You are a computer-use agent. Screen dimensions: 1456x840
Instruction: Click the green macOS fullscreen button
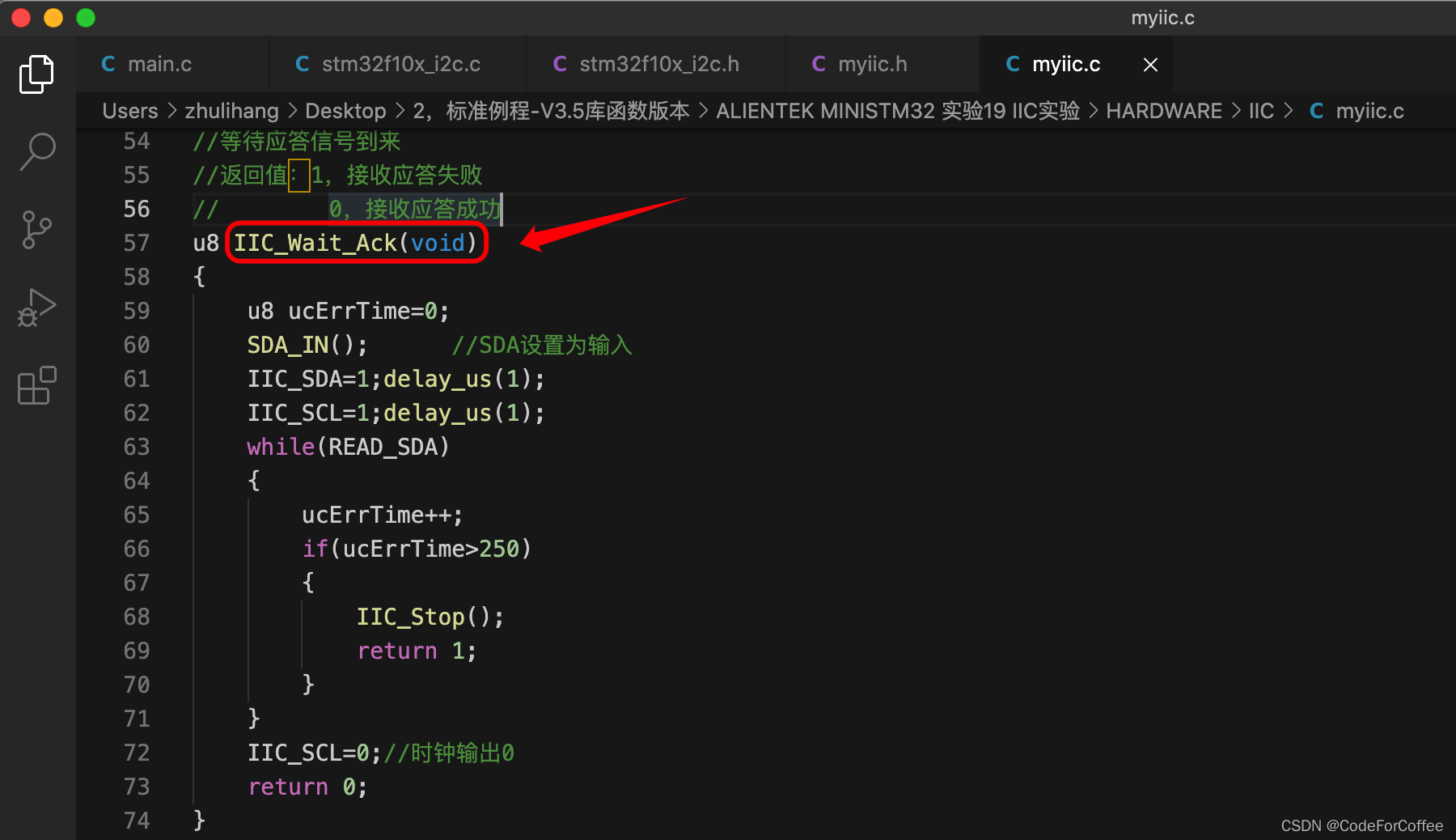[x=86, y=18]
